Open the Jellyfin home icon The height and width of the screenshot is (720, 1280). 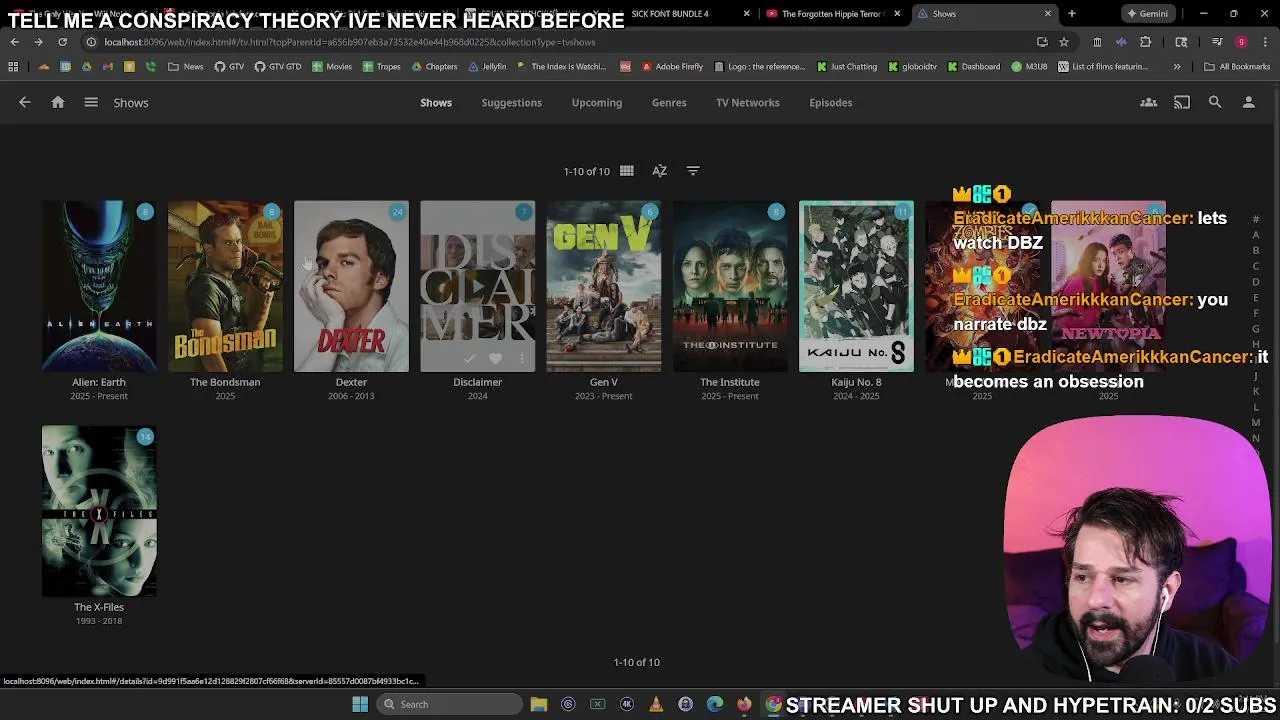pyautogui.click(x=58, y=102)
